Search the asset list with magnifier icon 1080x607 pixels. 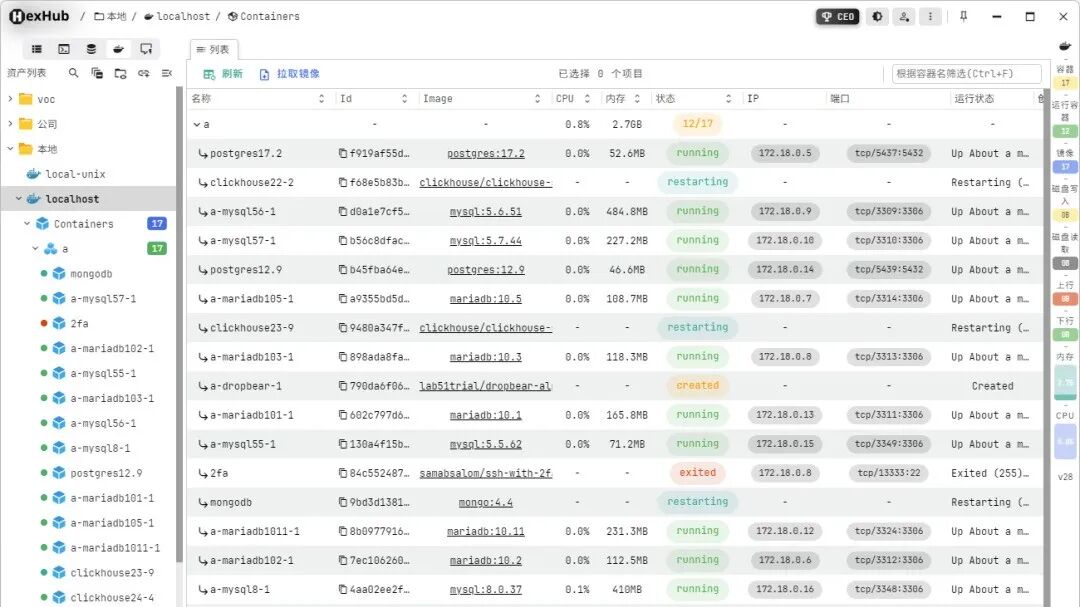(x=73, y=72)
